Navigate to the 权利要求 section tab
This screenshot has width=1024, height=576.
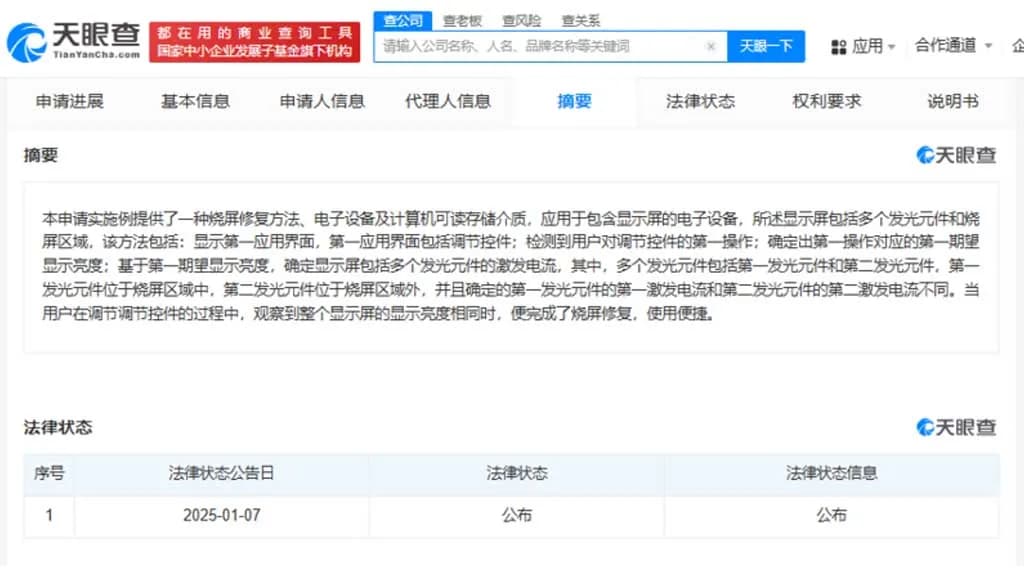[826, 101]
